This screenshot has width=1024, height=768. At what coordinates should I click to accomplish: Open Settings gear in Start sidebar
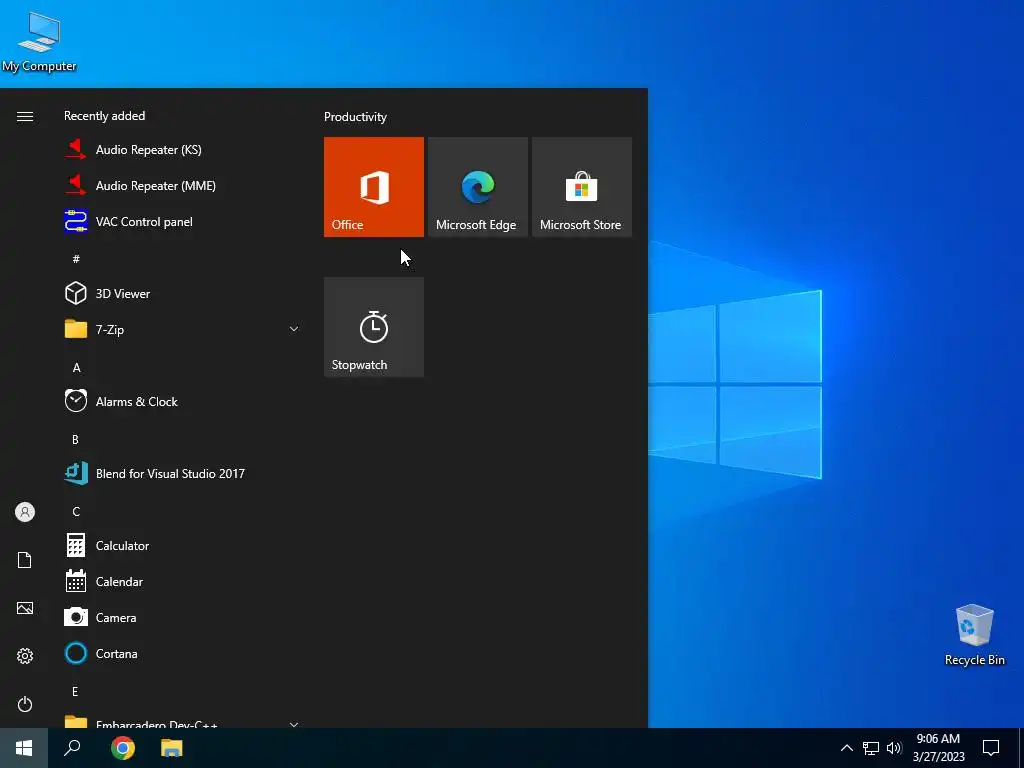tap(25, 656)
